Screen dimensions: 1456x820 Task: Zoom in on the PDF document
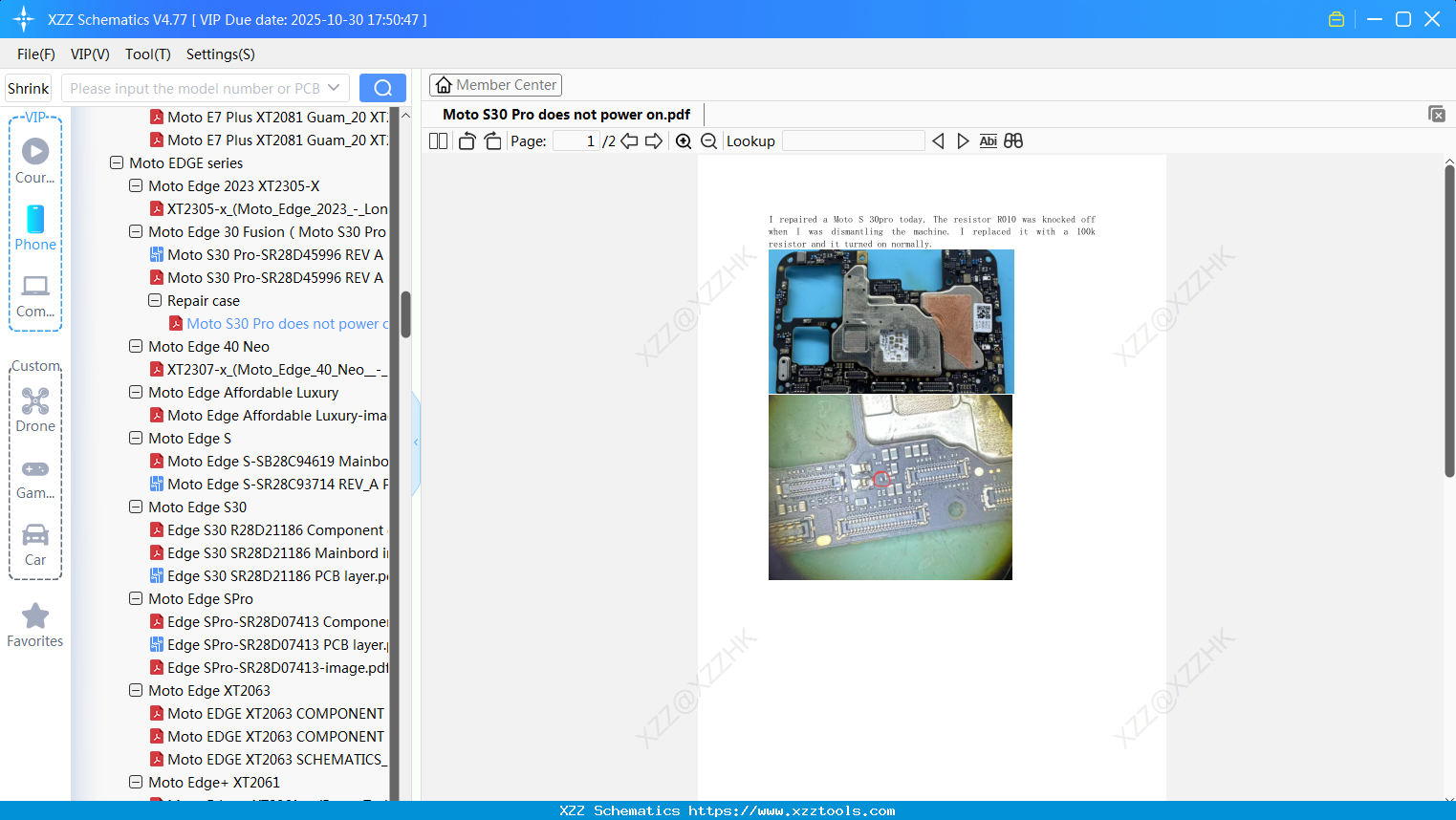click(684, 140)
